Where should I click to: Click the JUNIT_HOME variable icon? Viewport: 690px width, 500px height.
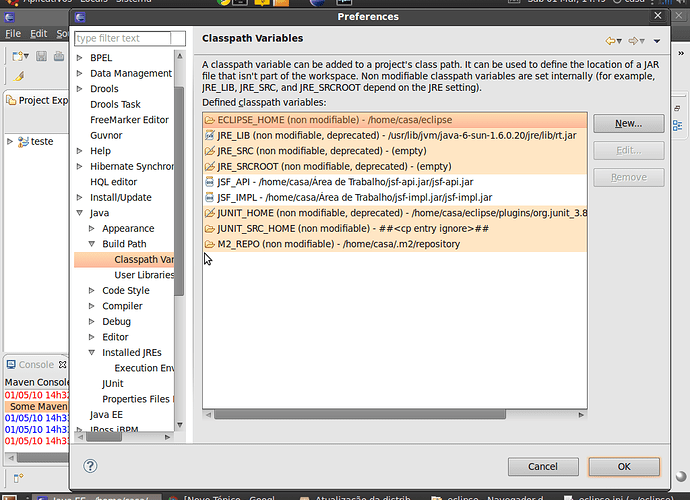click(210, 213)
